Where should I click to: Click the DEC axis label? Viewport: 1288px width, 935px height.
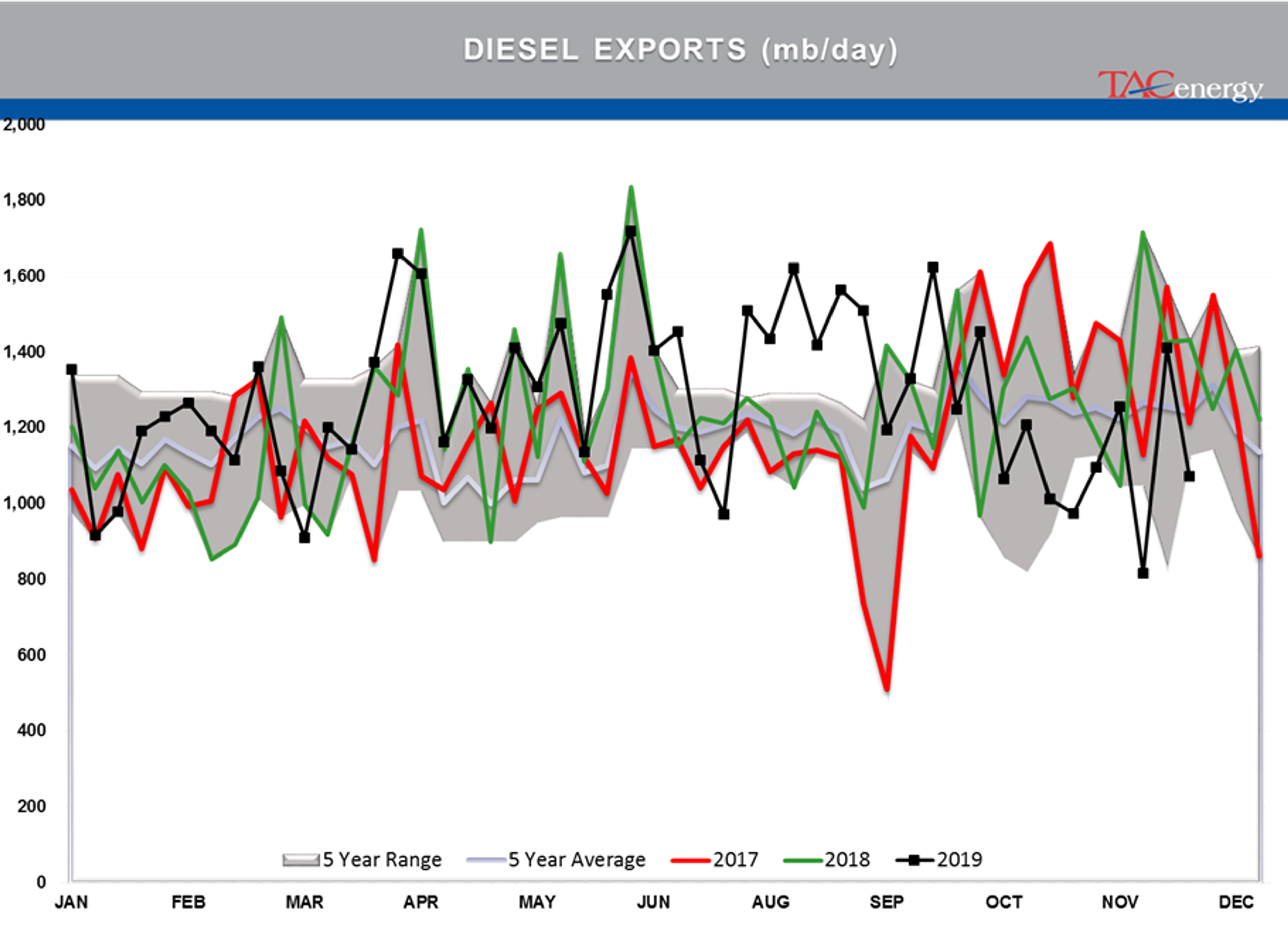(1236, 902)
